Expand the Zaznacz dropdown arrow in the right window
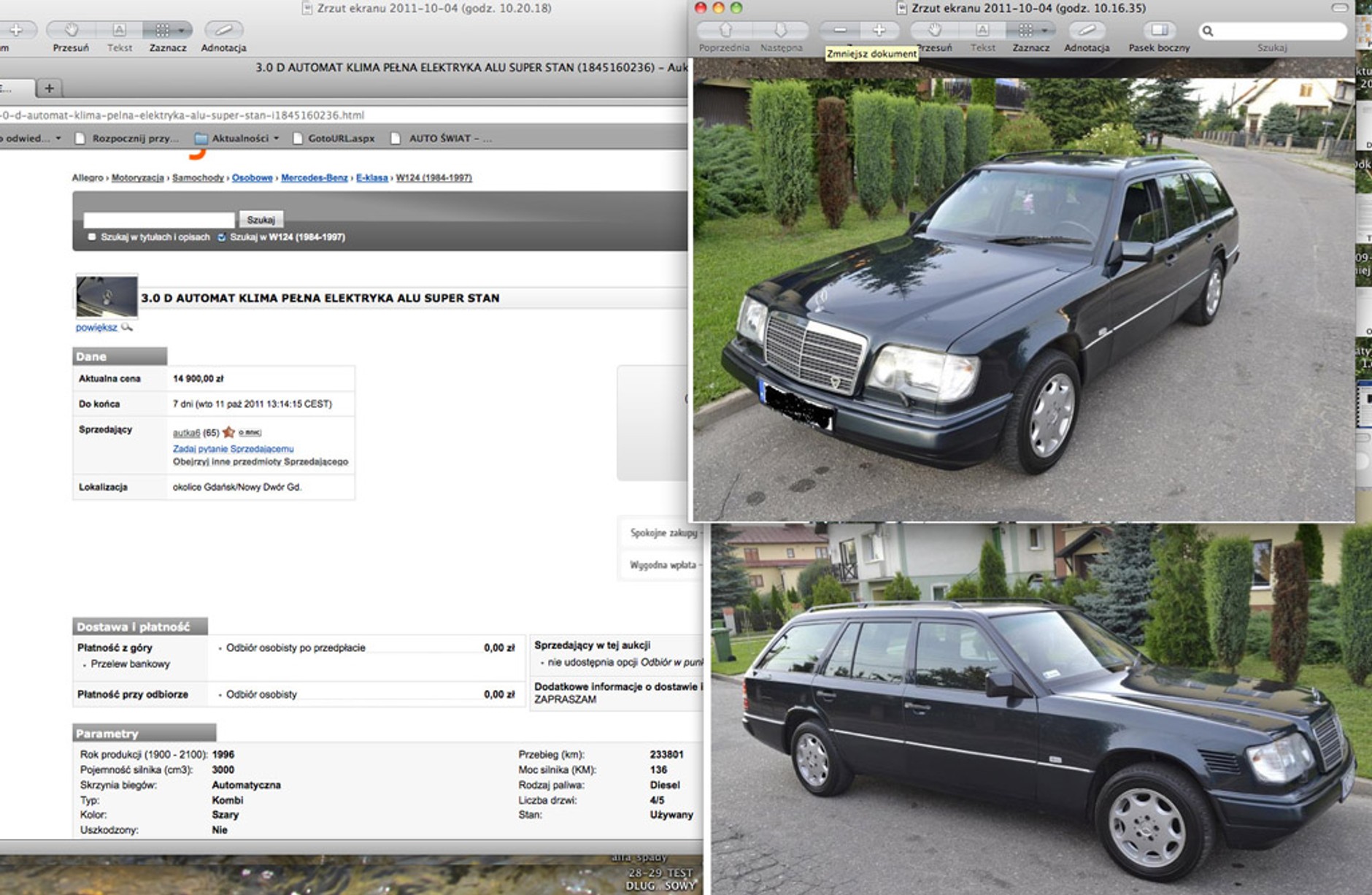The width and height of the screenshot is (1372, 895). (1045, 30)
